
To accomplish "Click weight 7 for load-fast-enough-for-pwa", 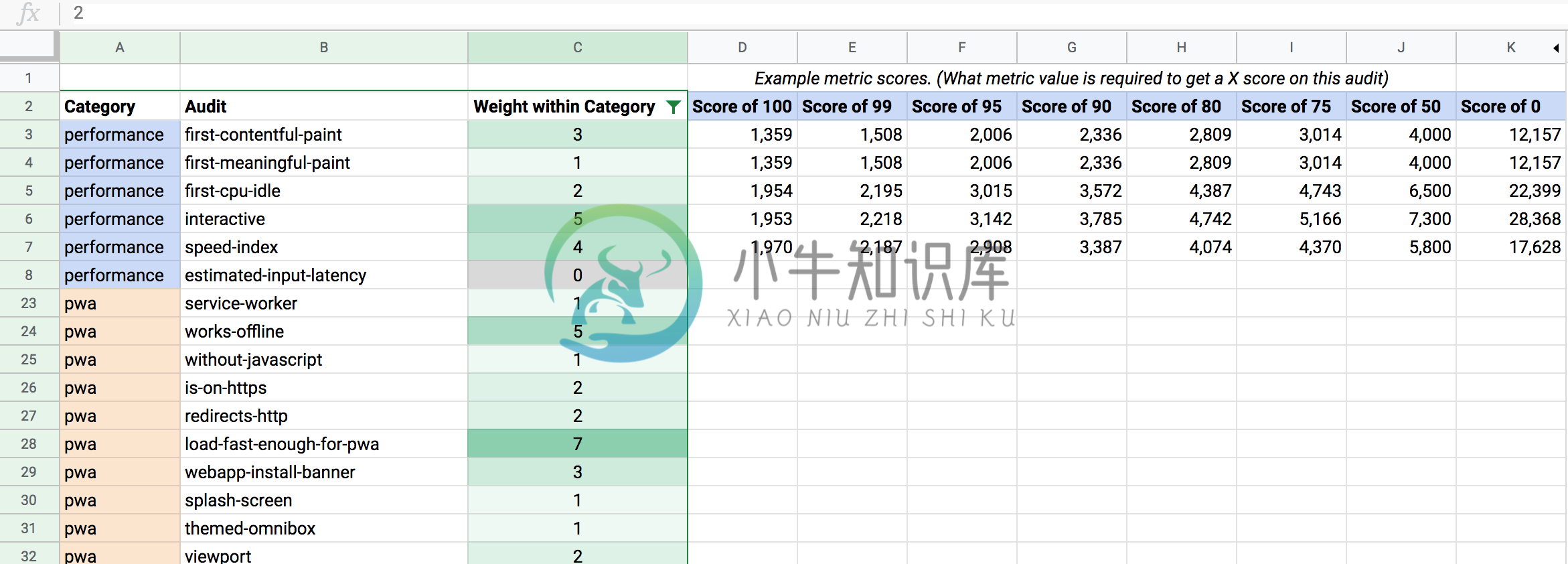I will [x=578, y=444].
